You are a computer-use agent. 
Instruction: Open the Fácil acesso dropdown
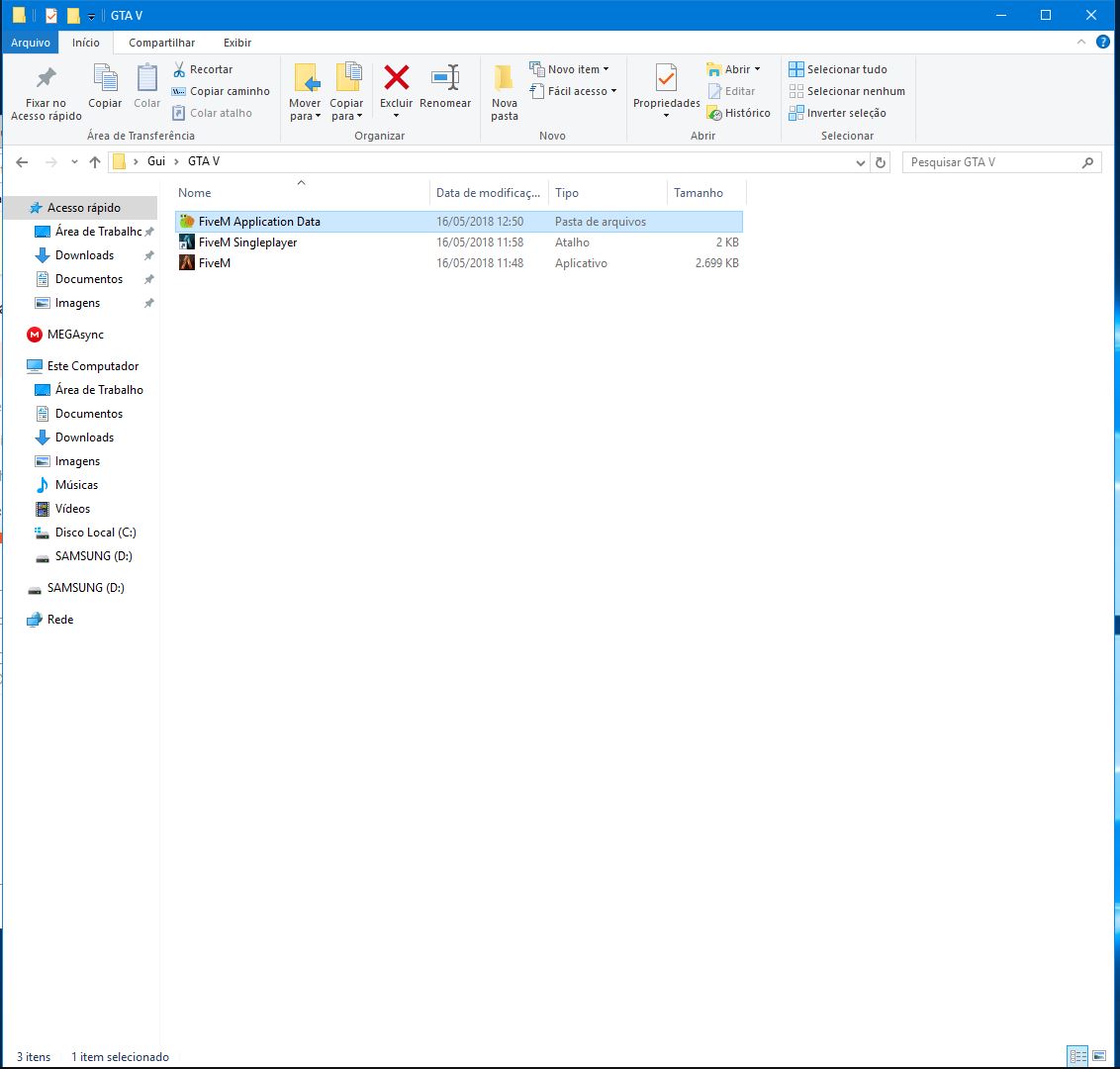573,91
